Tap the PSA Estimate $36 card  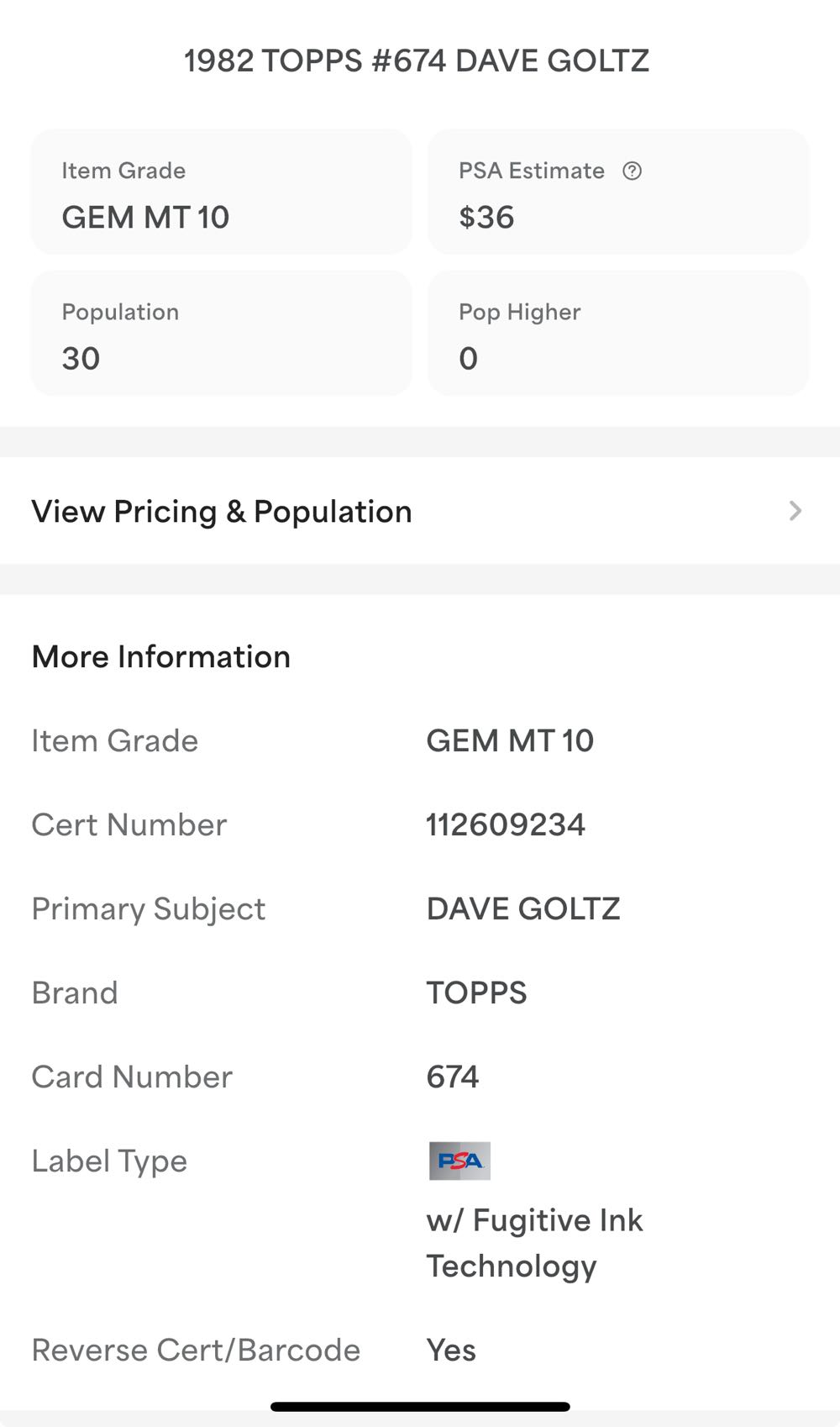click(x=618, y=192)
